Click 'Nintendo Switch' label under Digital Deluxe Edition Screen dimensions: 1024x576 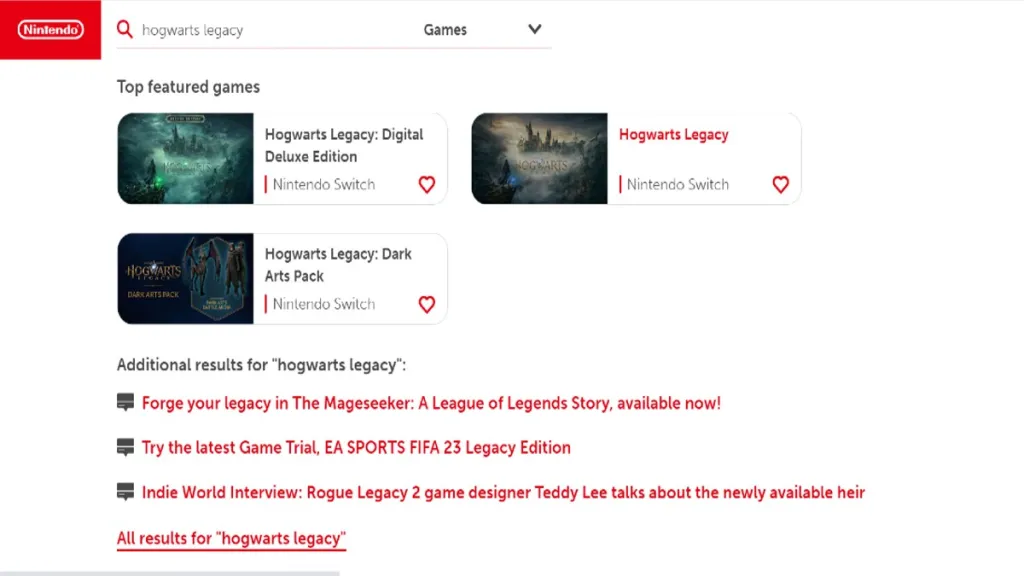pyautogui.click(x=324, y=185)
